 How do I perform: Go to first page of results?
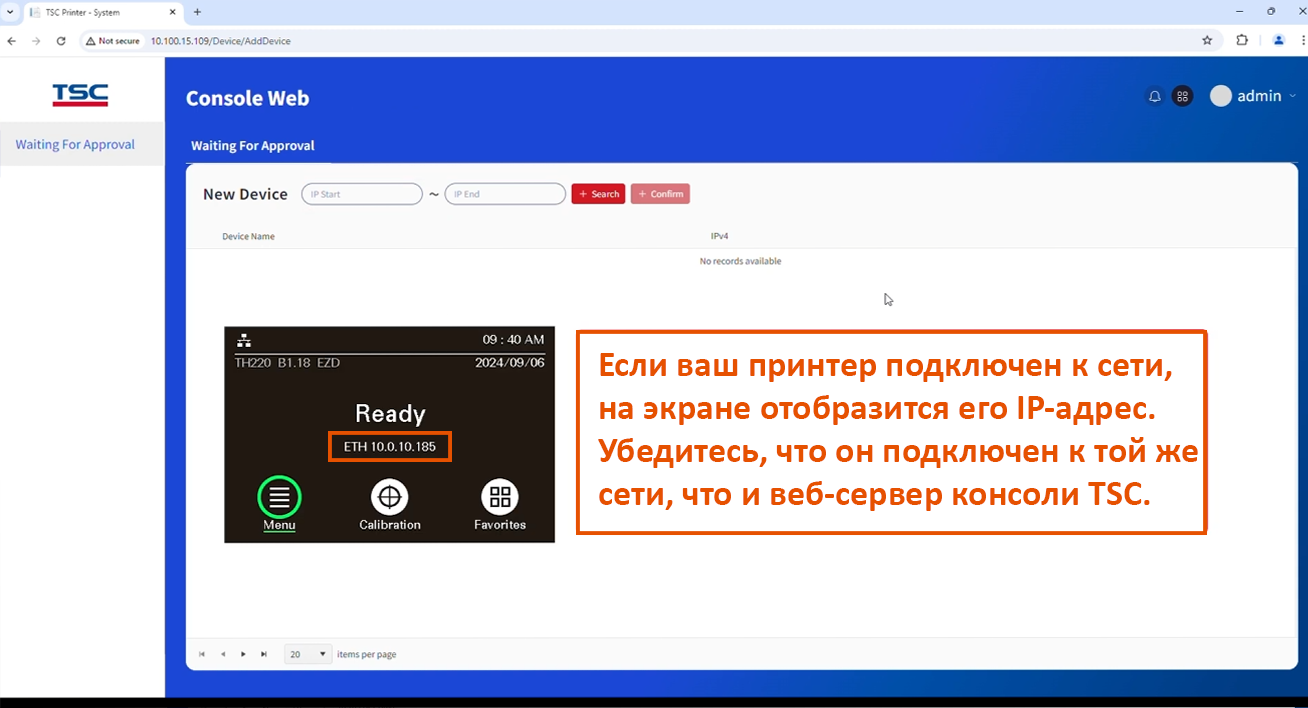(x=202, y=654)
